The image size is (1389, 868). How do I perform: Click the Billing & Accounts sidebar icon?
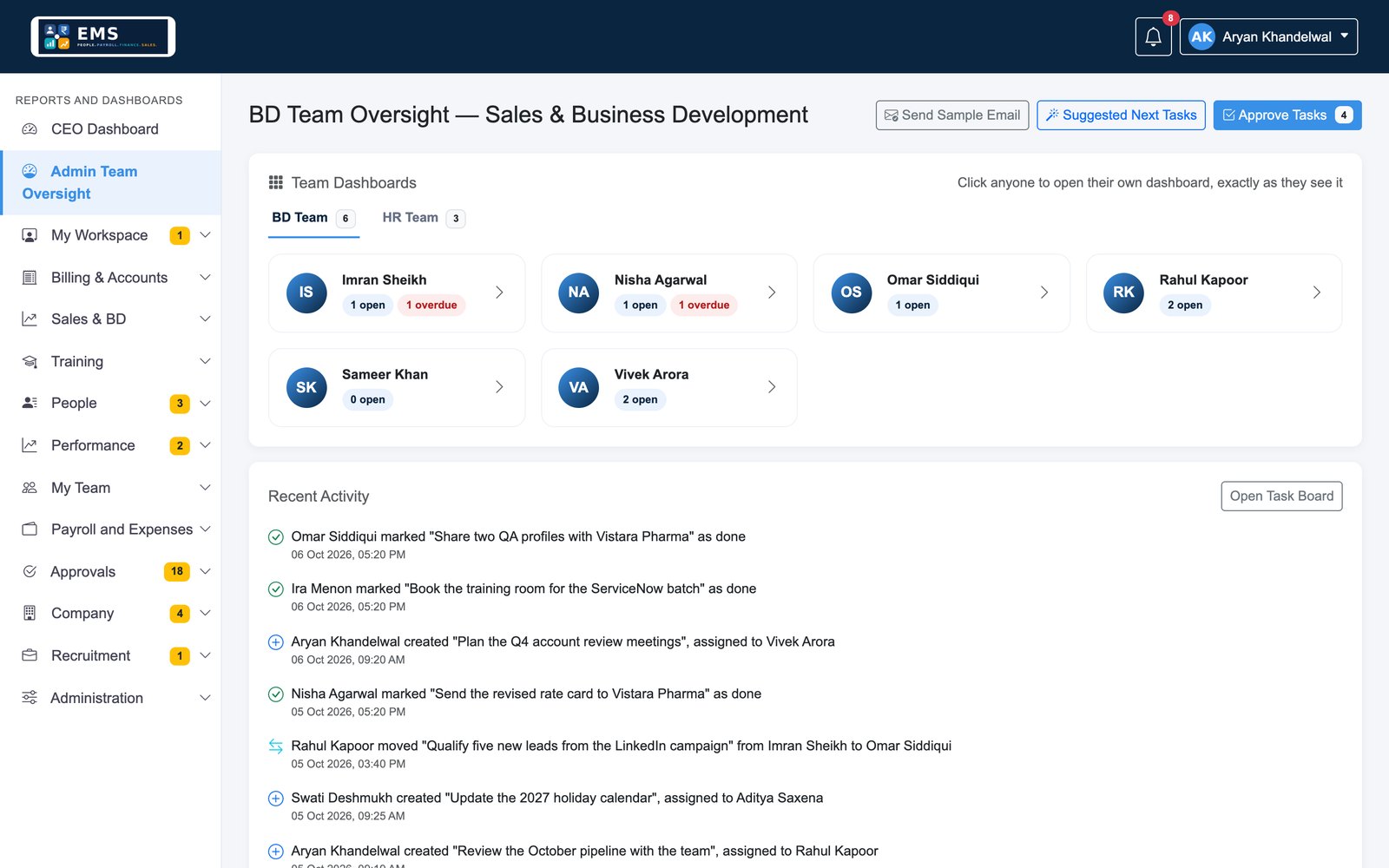tap(30, 278)
